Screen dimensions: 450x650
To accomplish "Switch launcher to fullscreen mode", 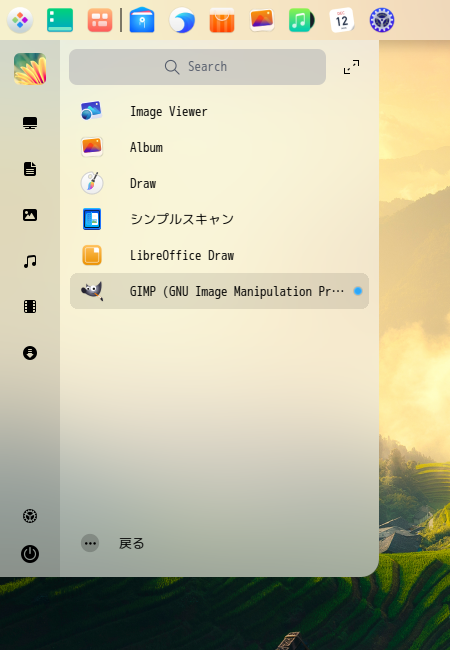I will pyautogui.click(x=351, y=67).
